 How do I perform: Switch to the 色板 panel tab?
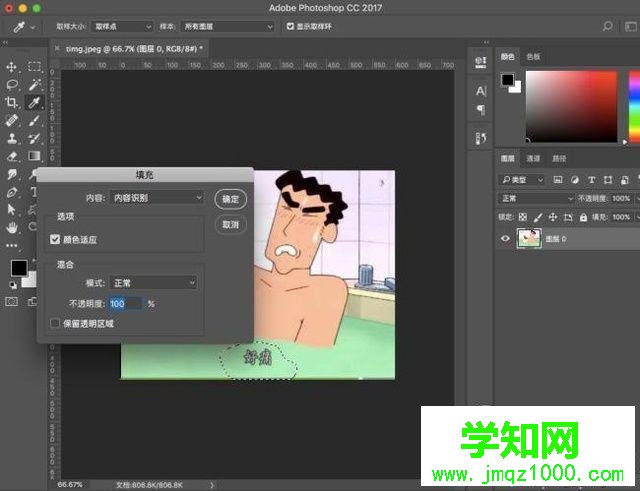pyautogui.click(x=533, y=57)
